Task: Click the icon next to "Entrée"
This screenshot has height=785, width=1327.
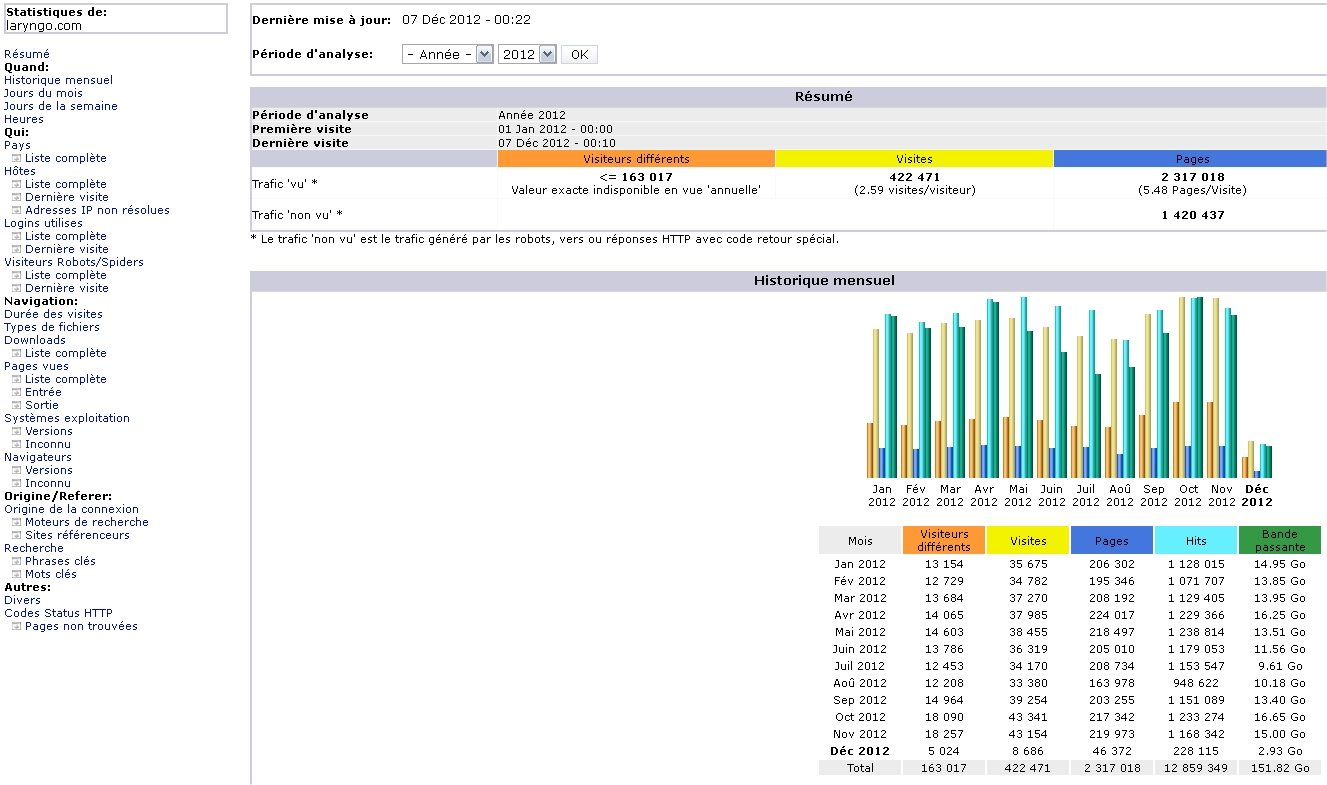Action: (16, 393)
